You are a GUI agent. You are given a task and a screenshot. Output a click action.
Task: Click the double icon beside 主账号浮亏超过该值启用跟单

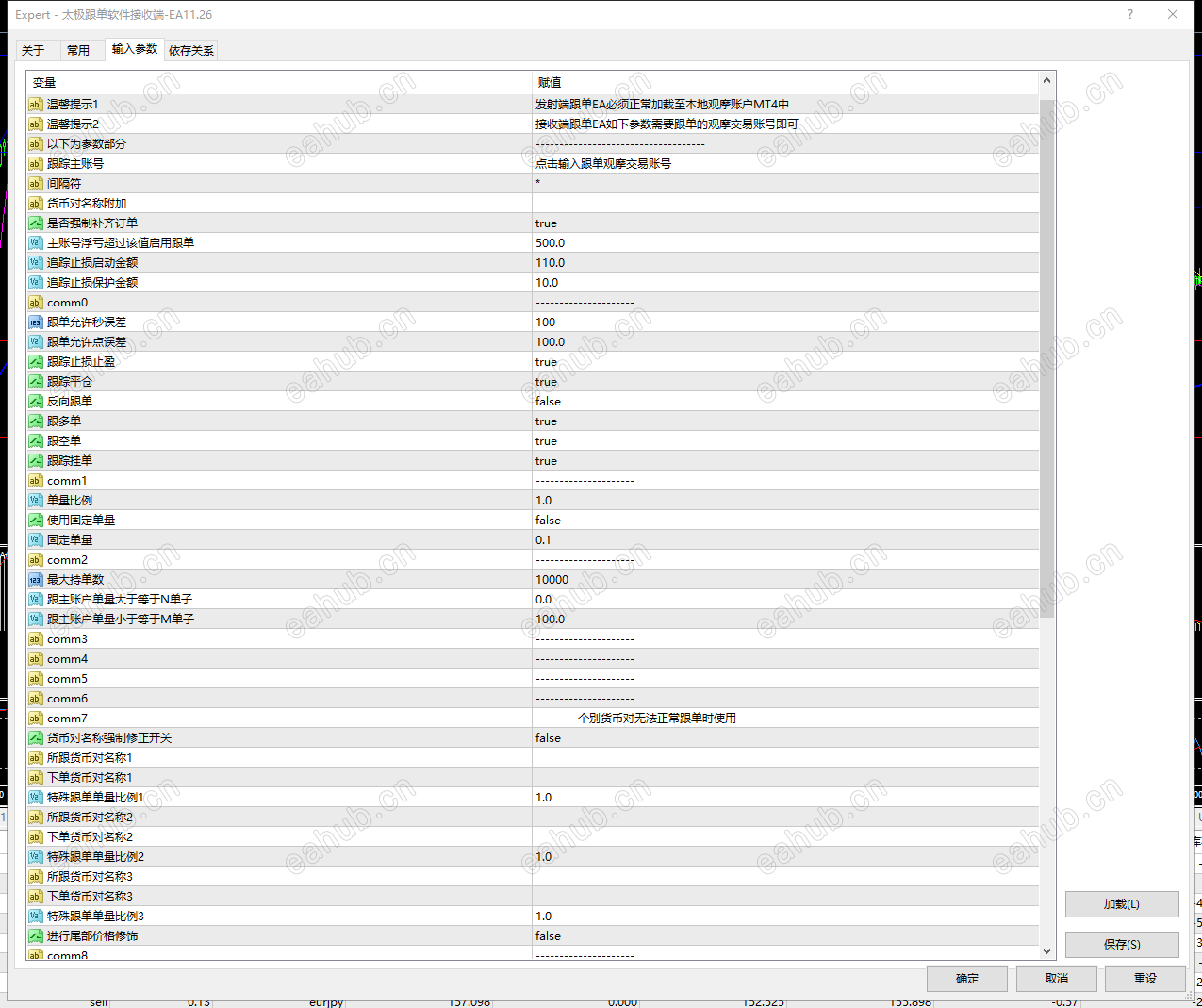pos(36,243)
